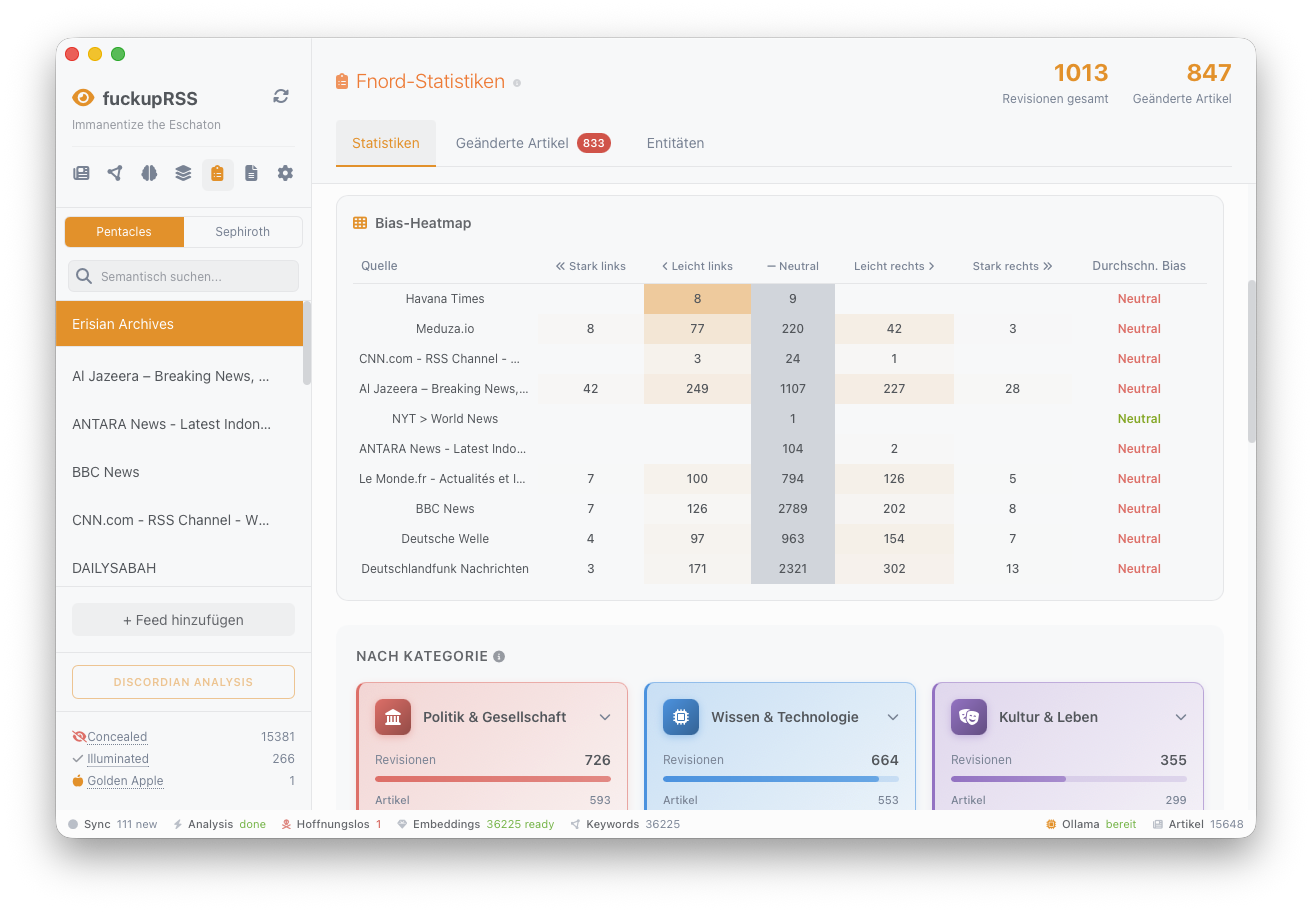Screen dimensions: 1312x912
Task: Expand the Wissen & Technologie card chevron
Action: (x=893, y=717)
